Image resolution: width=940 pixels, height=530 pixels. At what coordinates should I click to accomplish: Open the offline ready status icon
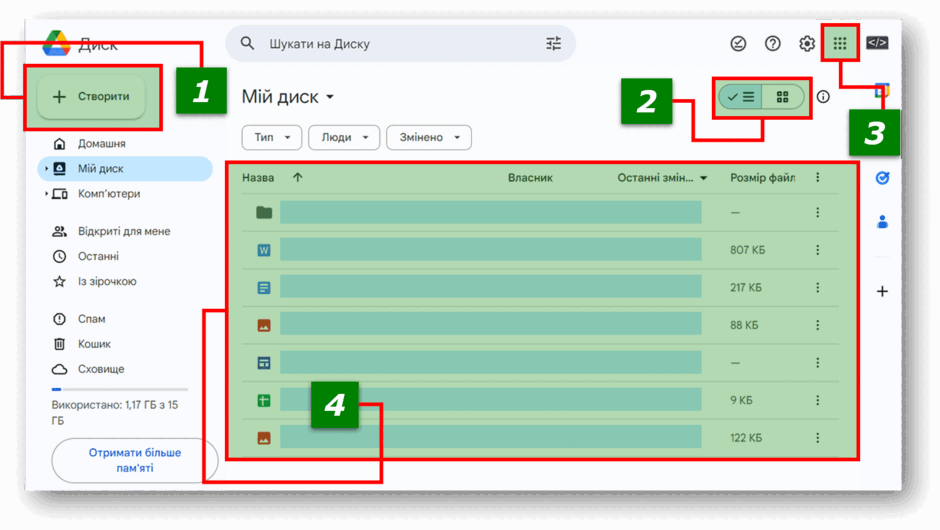738,43
